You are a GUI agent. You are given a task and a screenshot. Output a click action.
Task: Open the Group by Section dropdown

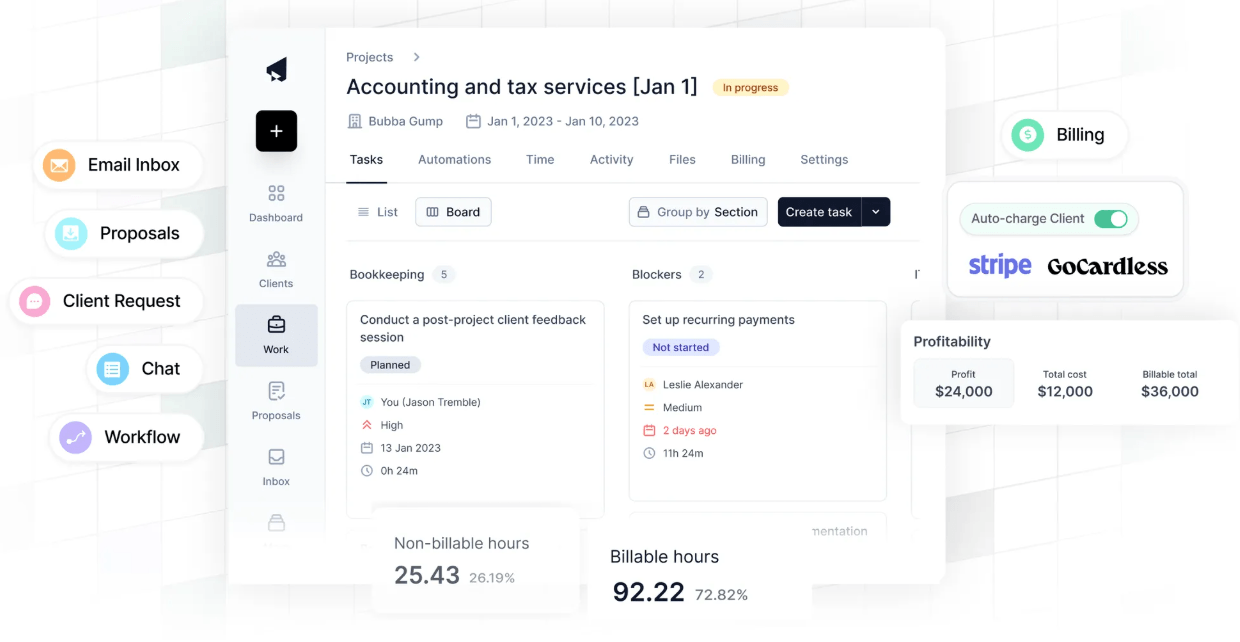(698, 212)
